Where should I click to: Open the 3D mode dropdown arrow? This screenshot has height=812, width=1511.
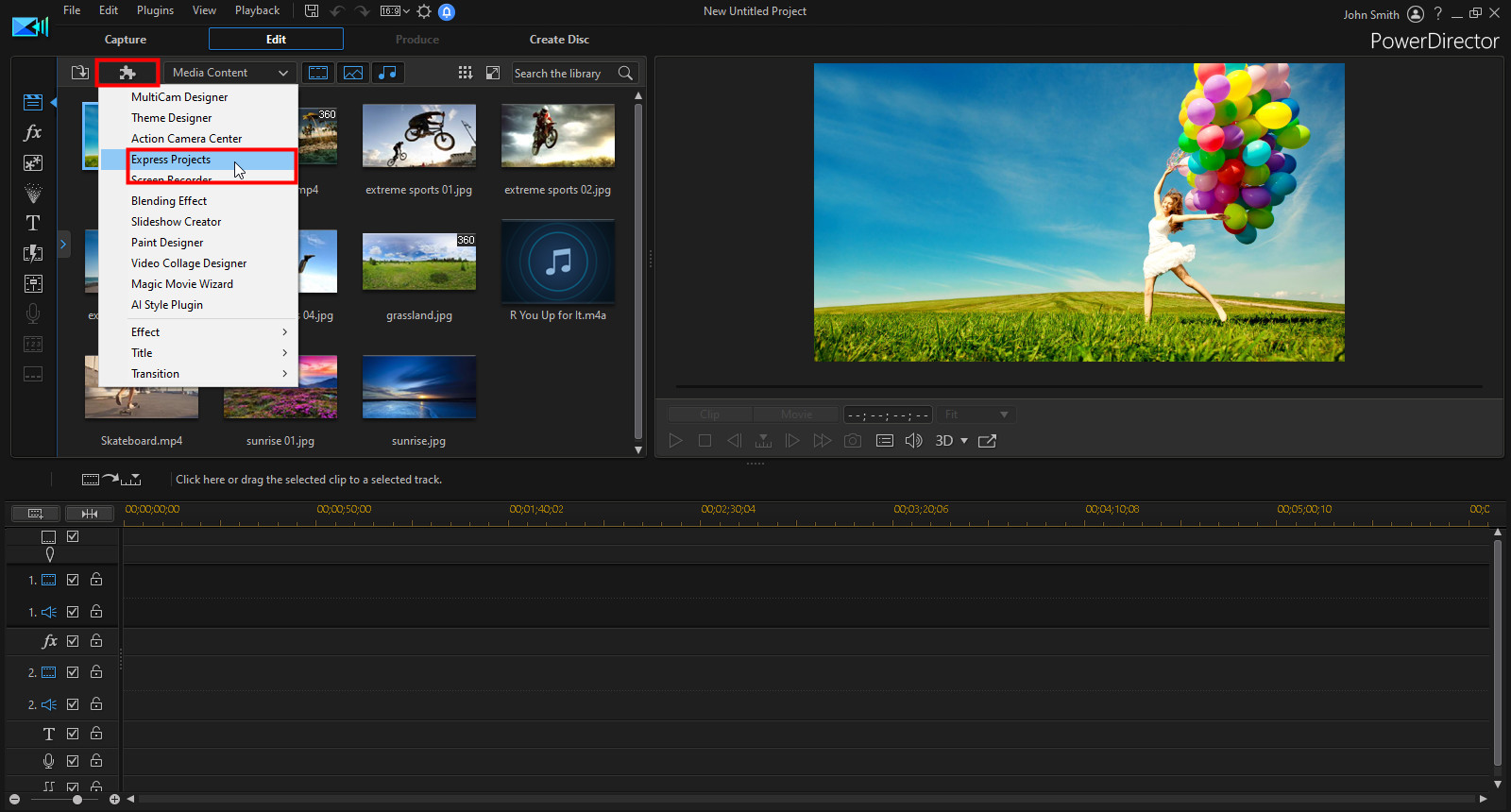[964, 441]
